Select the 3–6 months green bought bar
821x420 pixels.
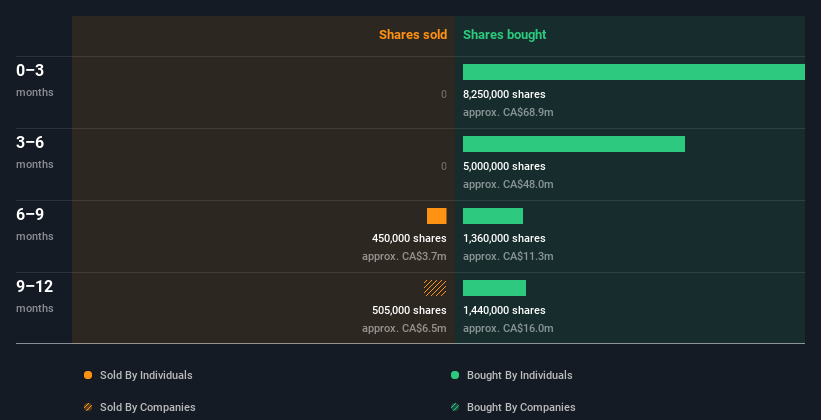(x=573, y=144)
